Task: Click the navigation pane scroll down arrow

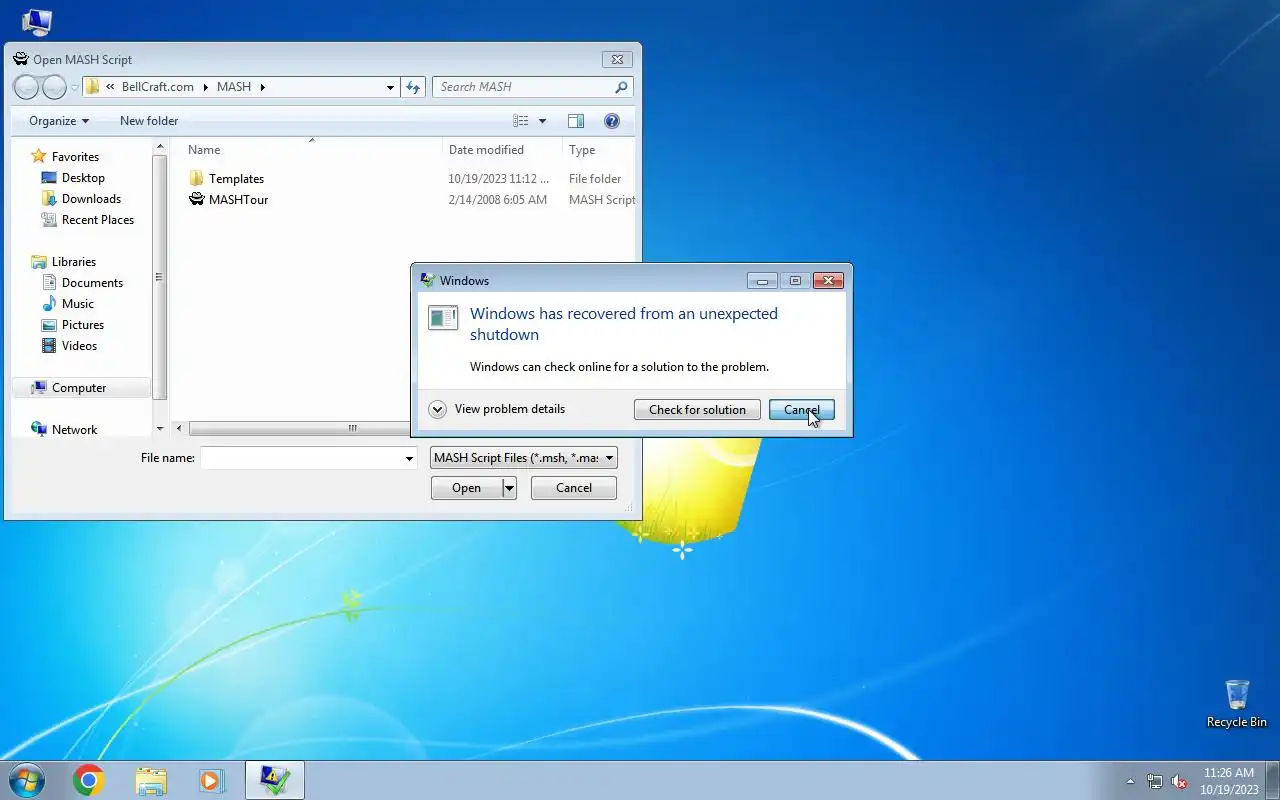Action: coord(160,429)
